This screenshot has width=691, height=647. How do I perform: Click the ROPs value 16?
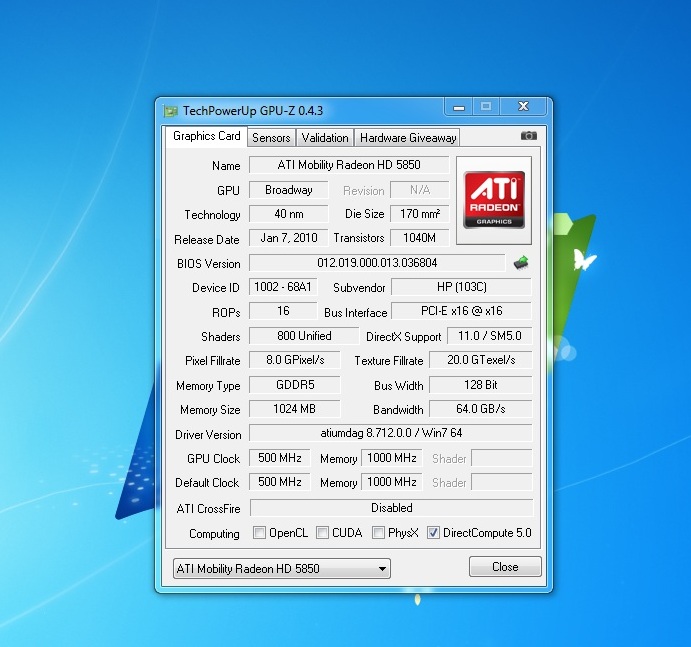(283, 311)
